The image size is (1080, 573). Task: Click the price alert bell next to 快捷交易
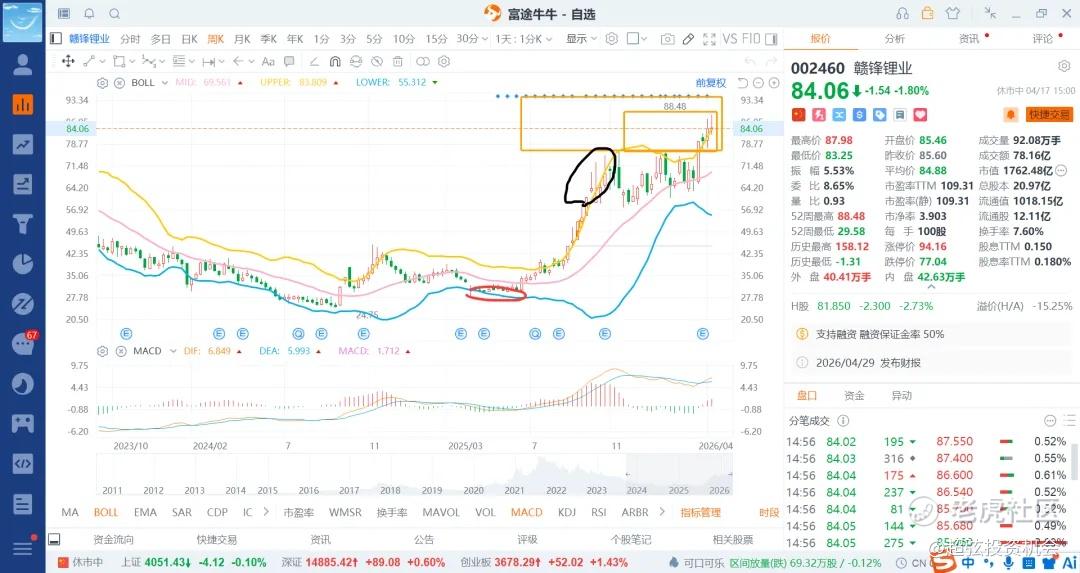point(1011,114)
